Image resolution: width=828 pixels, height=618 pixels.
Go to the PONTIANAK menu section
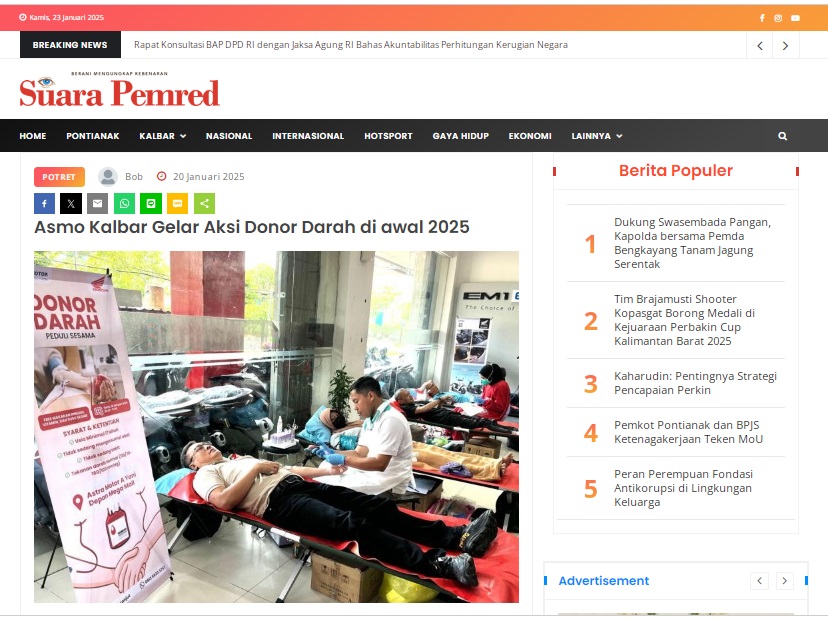93,136
